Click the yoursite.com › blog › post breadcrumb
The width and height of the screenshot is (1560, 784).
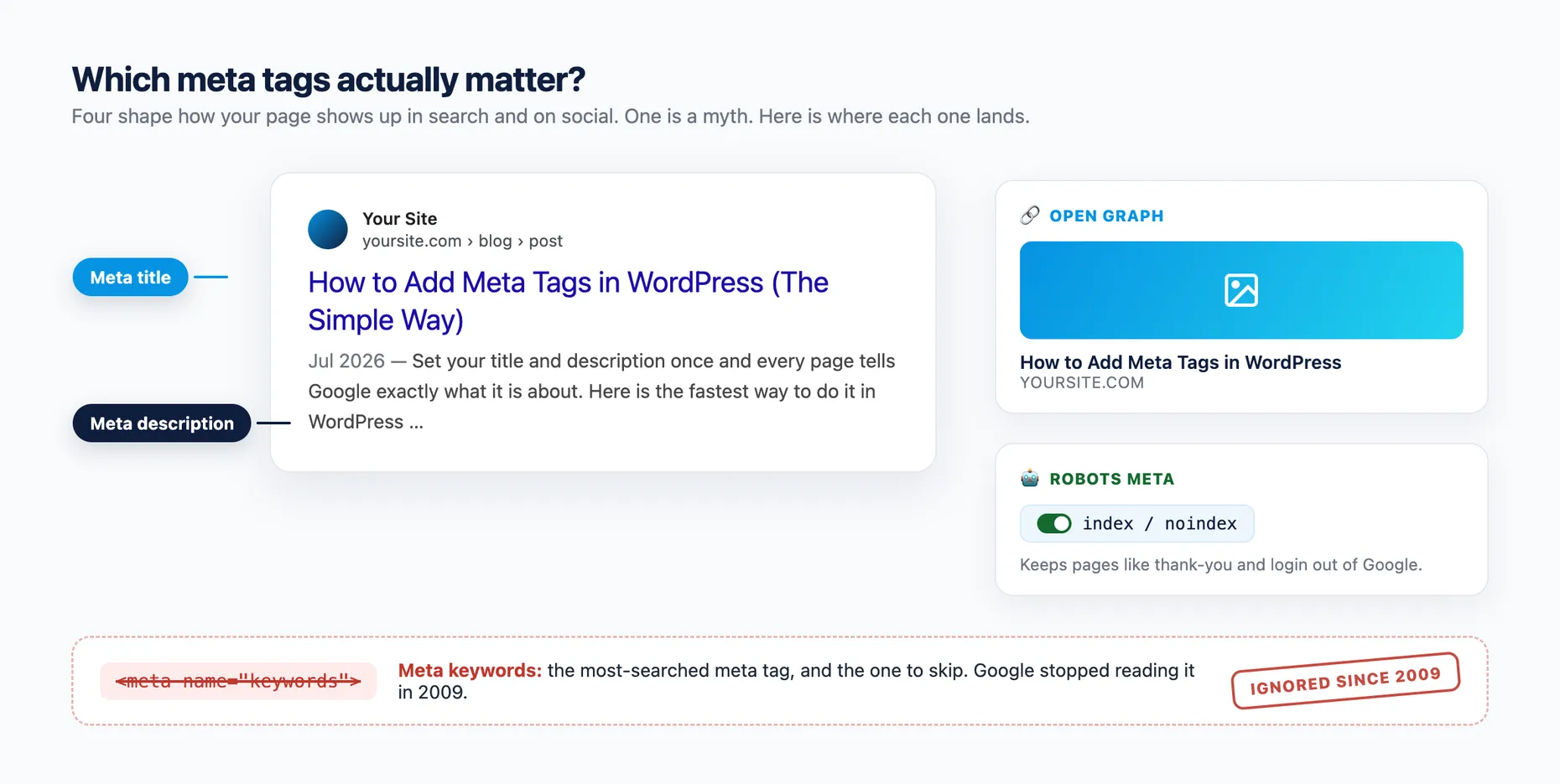coord(462,241)
